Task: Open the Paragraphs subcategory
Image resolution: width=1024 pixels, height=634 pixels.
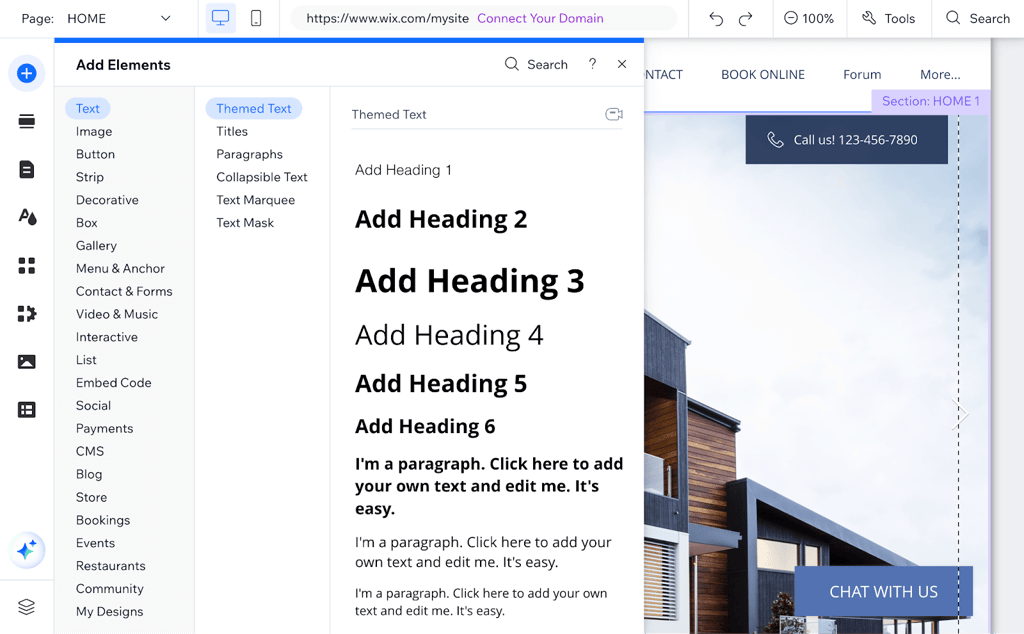Action: [249, 154]
